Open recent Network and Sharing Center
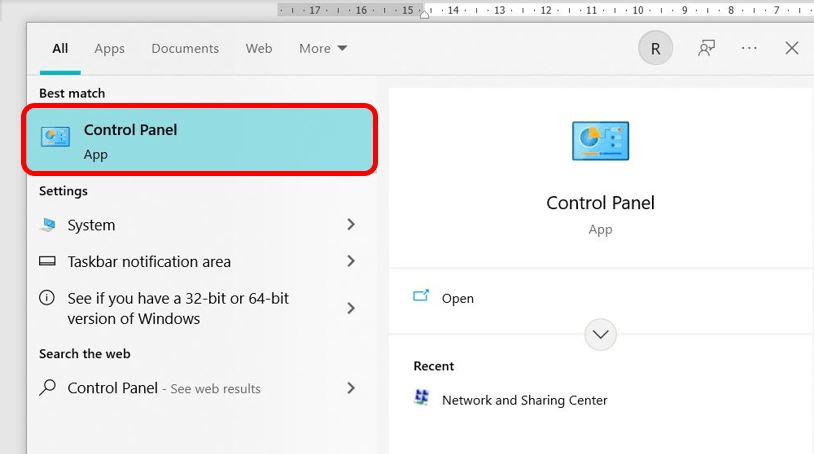Screen dimensions: 814x454 pyautogui.click(x=524, y=400)
